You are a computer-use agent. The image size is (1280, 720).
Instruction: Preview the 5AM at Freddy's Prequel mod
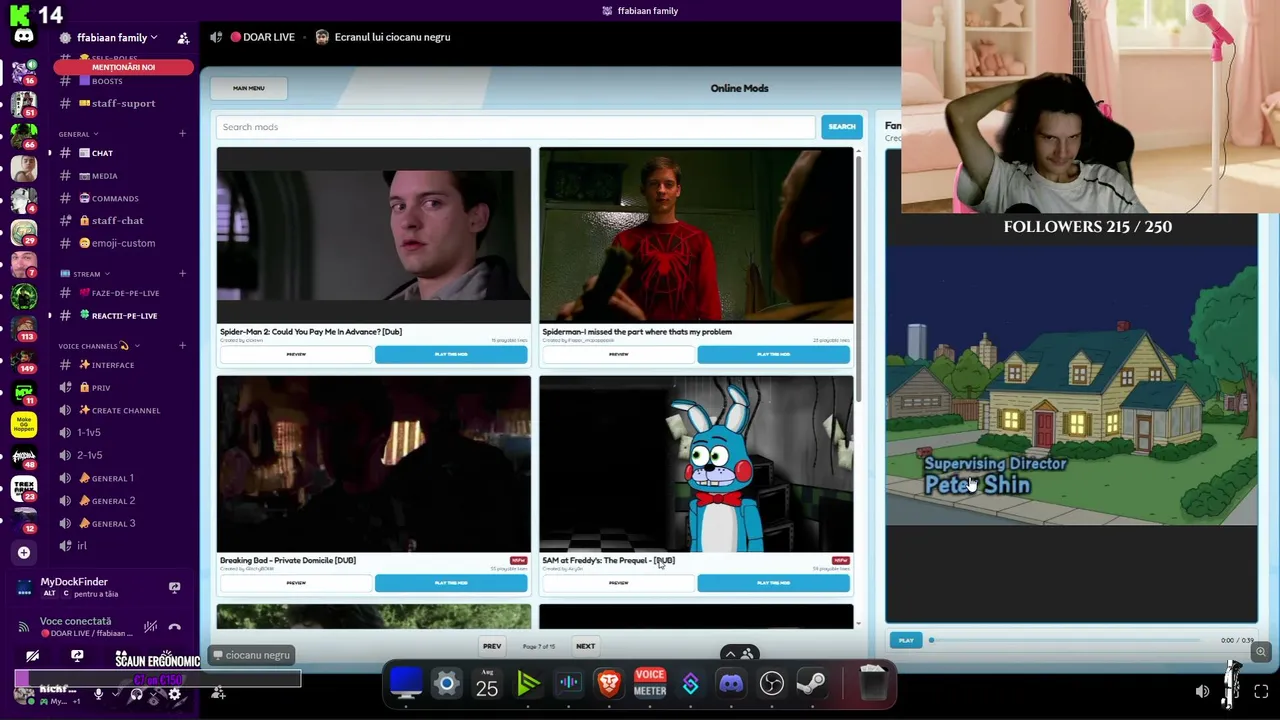618,583
